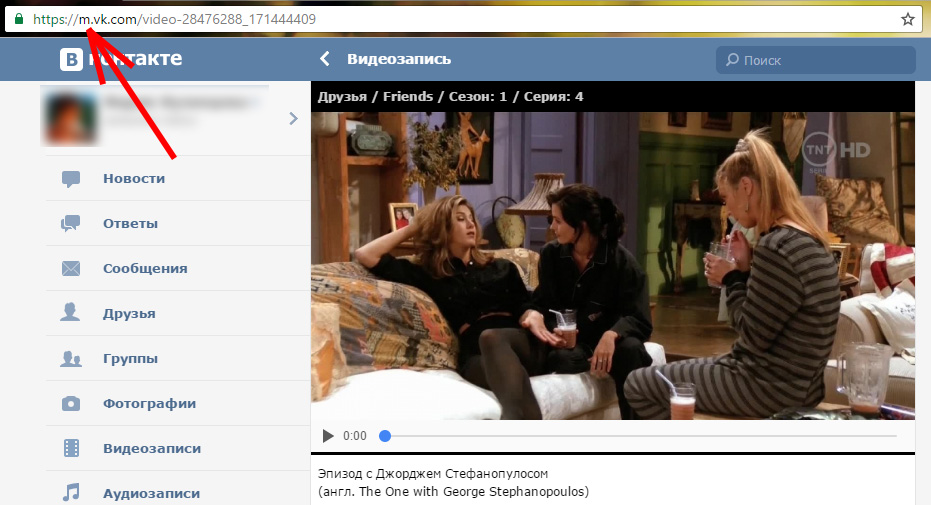Click the green secure padlock icon
Viewport: 931px width, 505px height.
tap(18, 19)
